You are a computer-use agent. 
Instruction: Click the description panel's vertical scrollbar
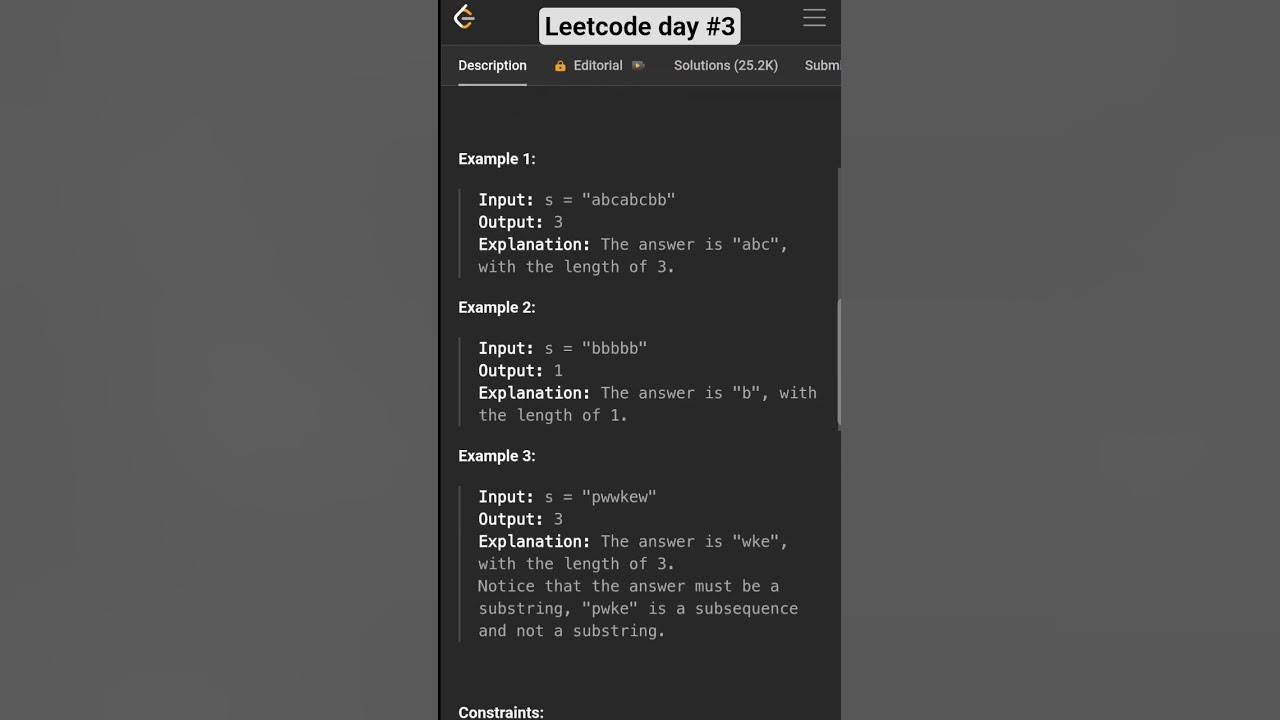[x=838, y=363]
